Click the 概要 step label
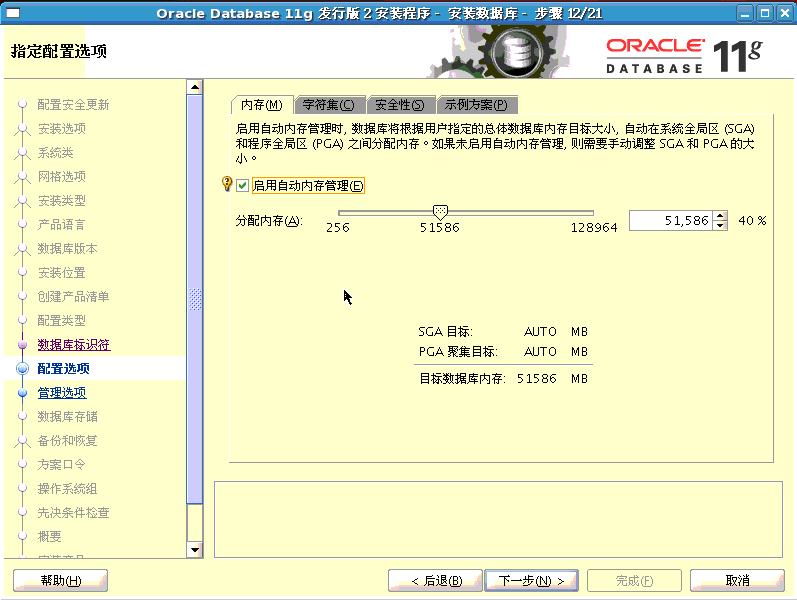The width and height of the screenshot is (797, 600). (x=50, y=536)
